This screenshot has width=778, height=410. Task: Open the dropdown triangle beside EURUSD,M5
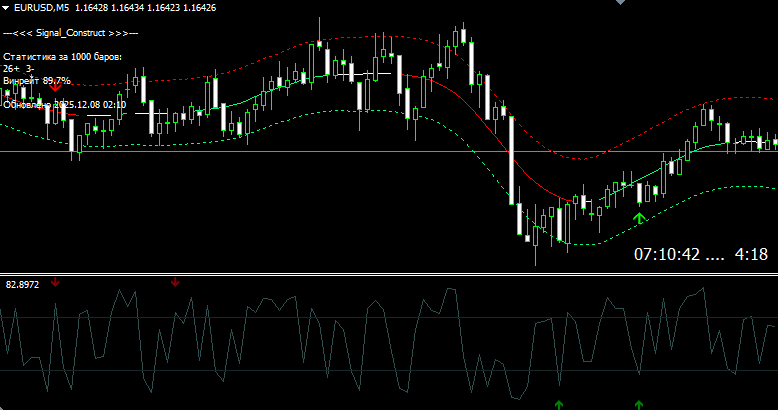click(7, 8)
